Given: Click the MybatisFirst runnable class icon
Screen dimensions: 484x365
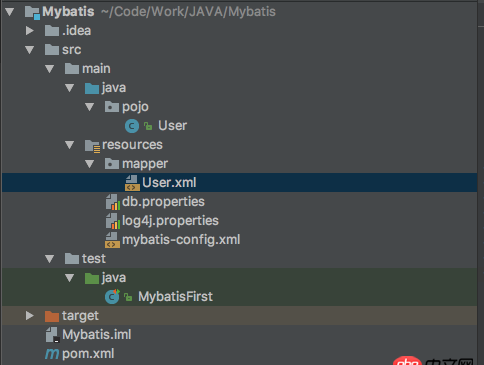Looking at the screenshot, I should tap(112, 297).
